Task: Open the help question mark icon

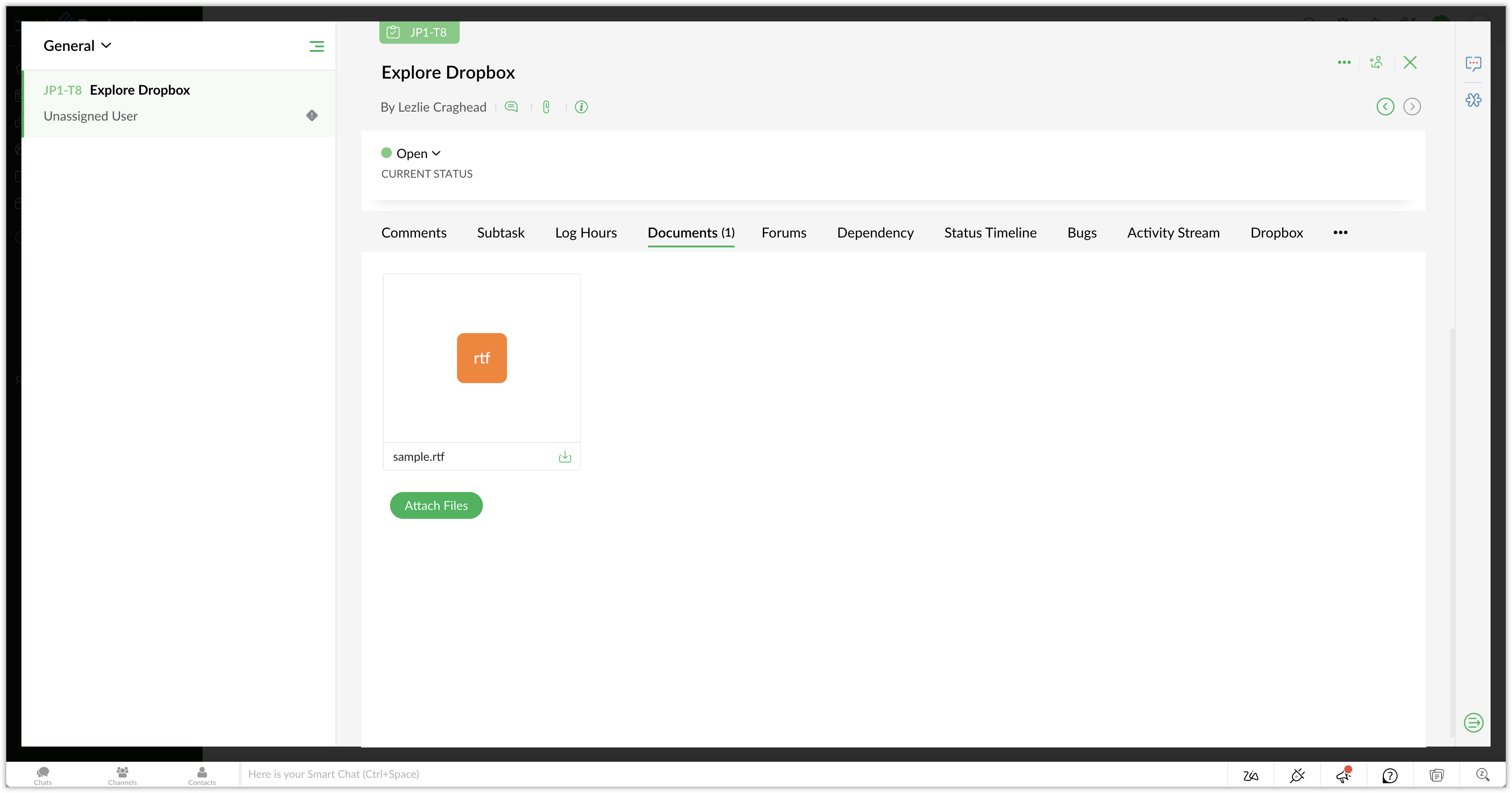Action: coord(1389,776)
